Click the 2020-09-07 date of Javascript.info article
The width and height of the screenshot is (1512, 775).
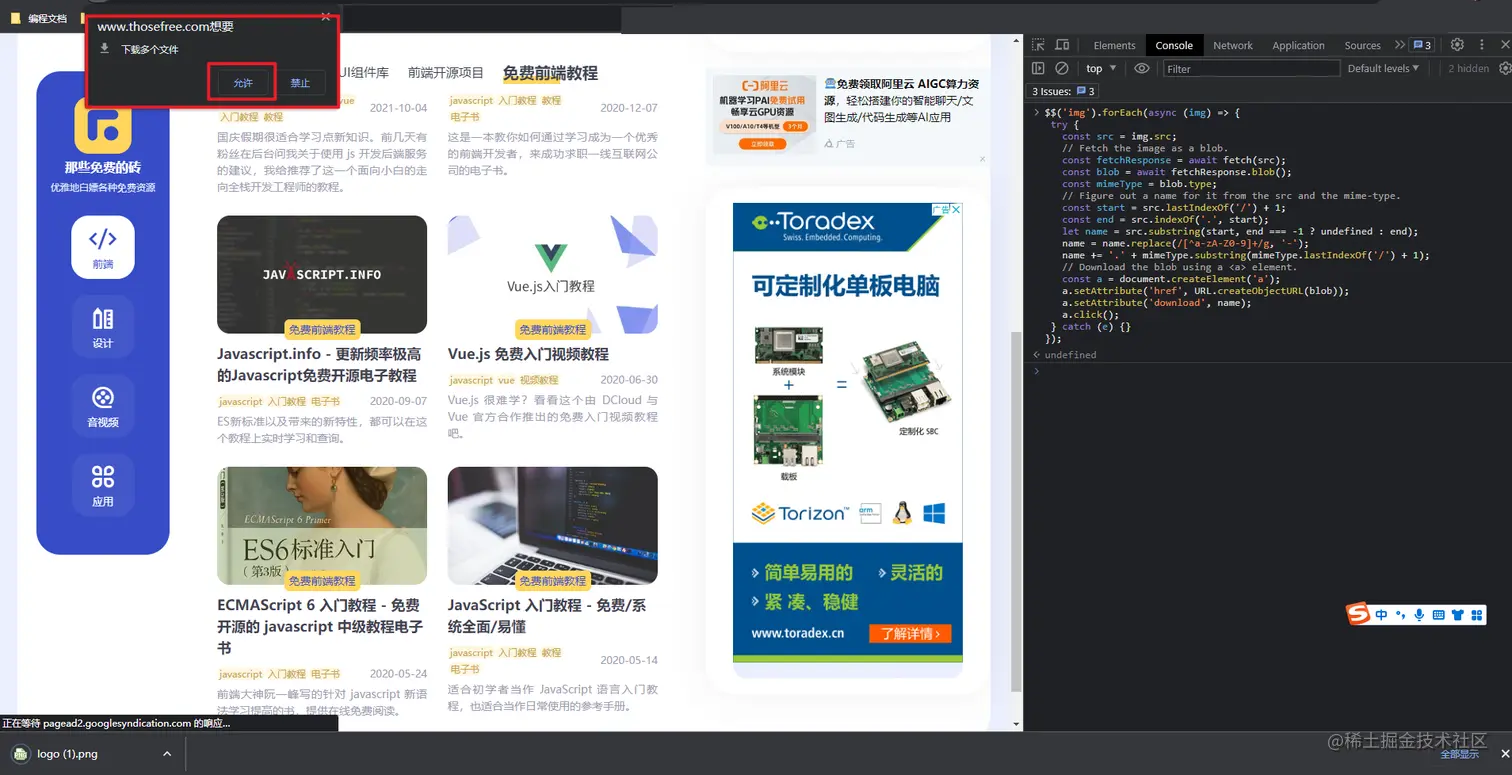click(x=398, y=401)
